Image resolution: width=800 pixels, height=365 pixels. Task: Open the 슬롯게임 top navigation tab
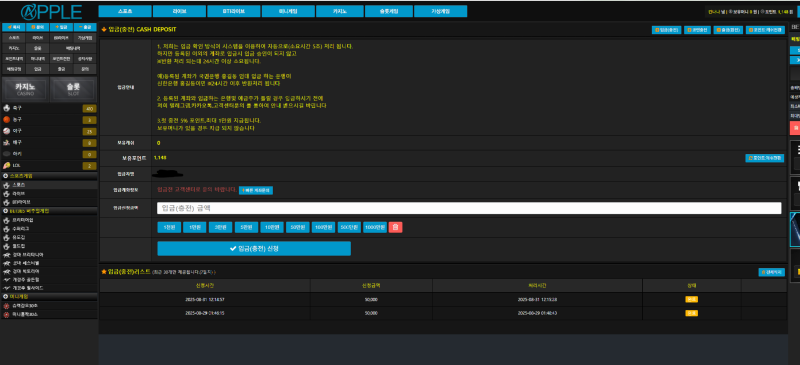388,11
